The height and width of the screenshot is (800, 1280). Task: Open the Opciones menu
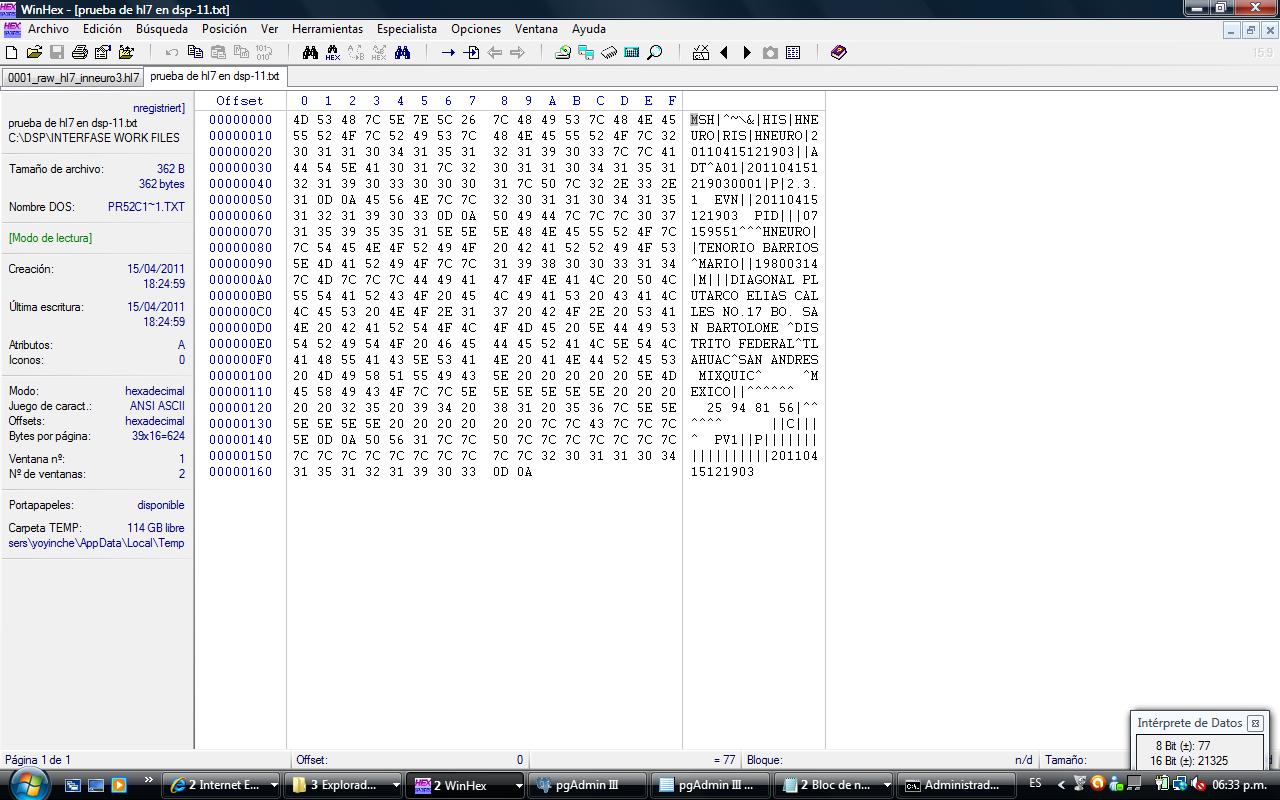pos(476,29)
